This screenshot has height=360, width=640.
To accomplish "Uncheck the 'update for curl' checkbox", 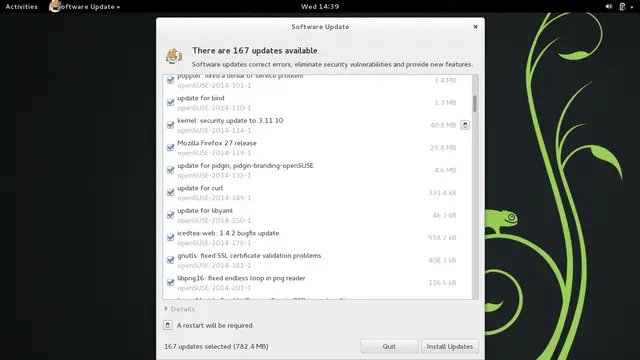I will 171,192.
